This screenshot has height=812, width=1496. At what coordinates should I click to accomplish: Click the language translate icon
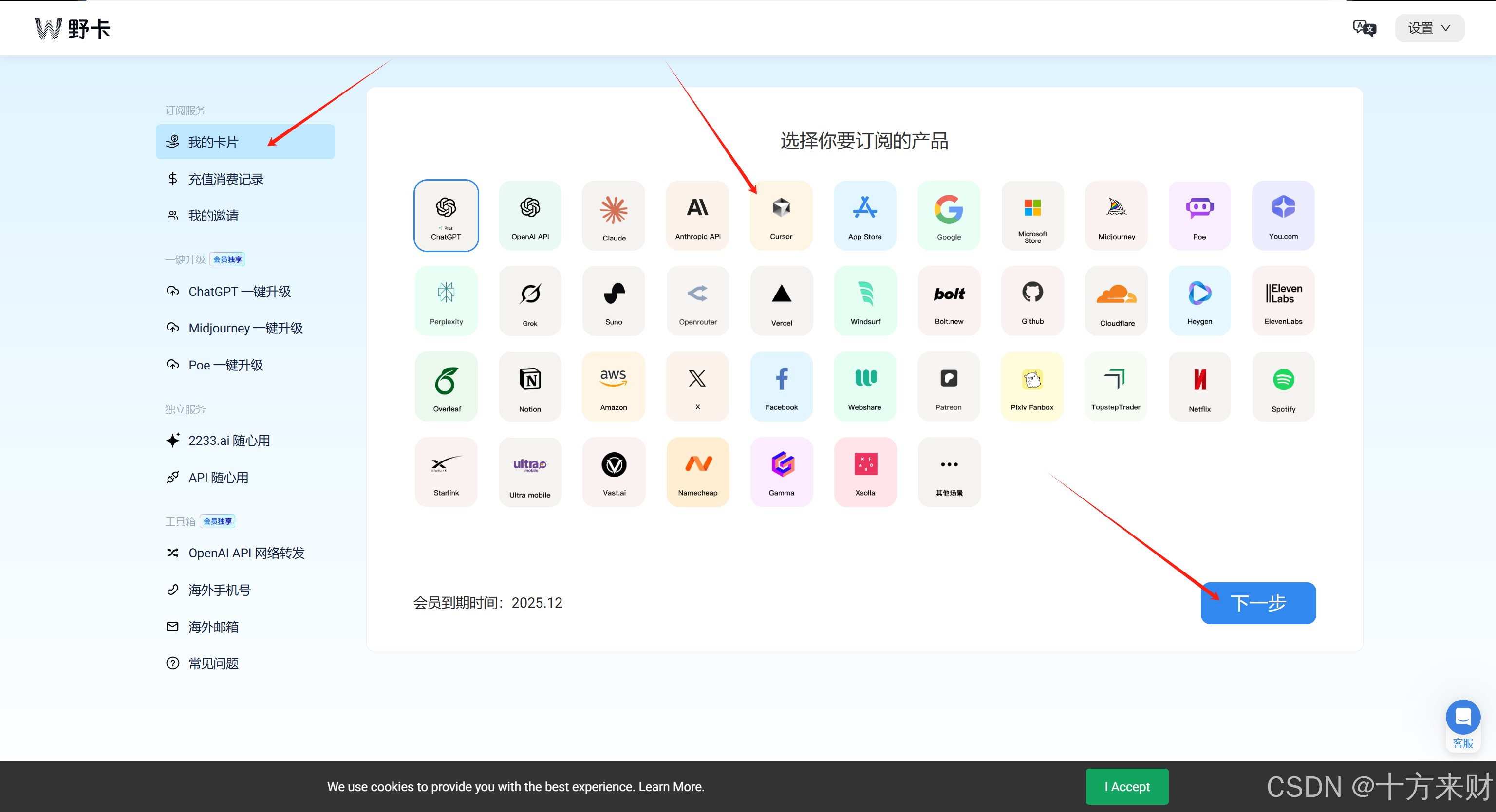1364,28
